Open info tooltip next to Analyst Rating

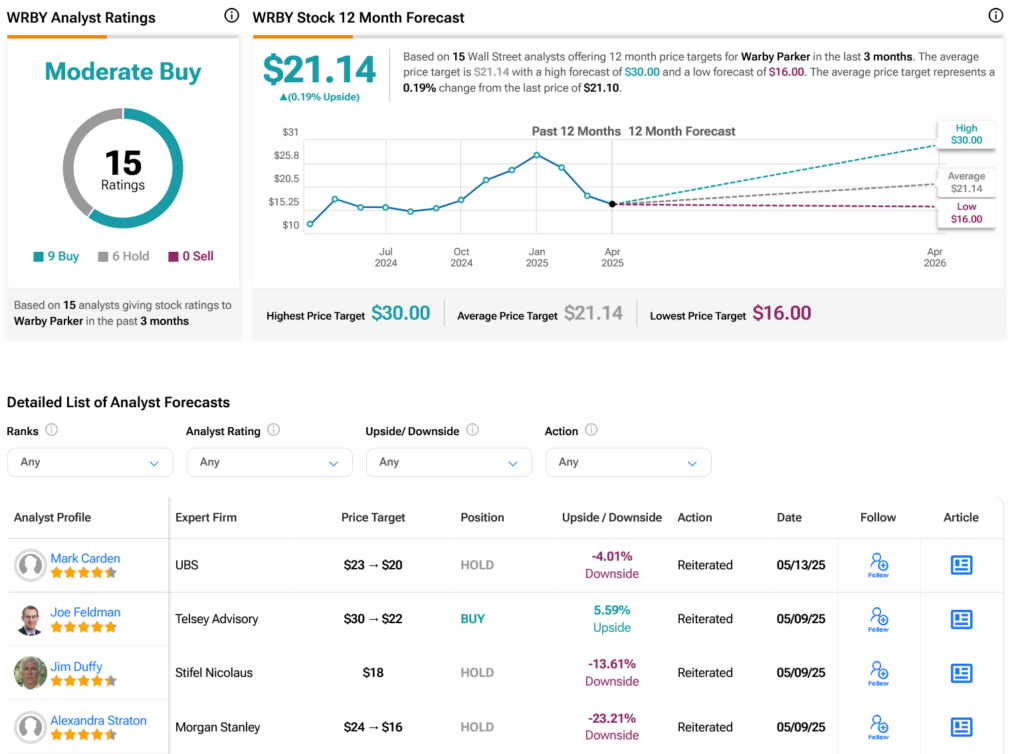274,430
